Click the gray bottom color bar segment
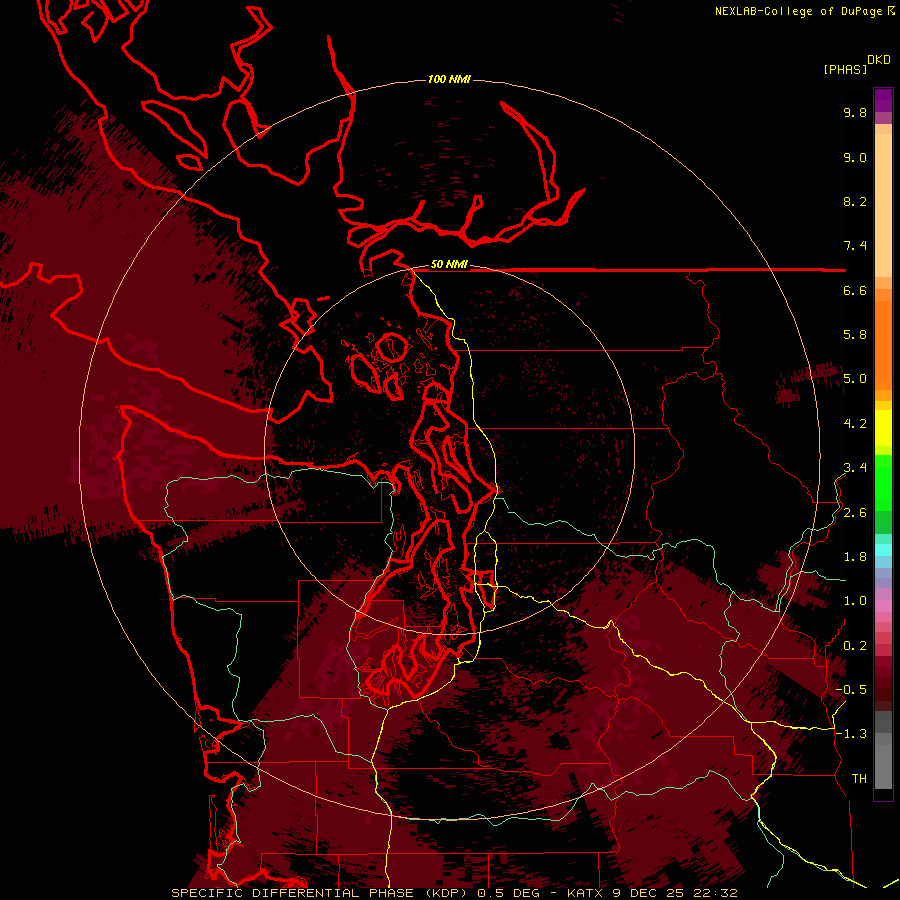900x900 pixels. pos(883,769)
